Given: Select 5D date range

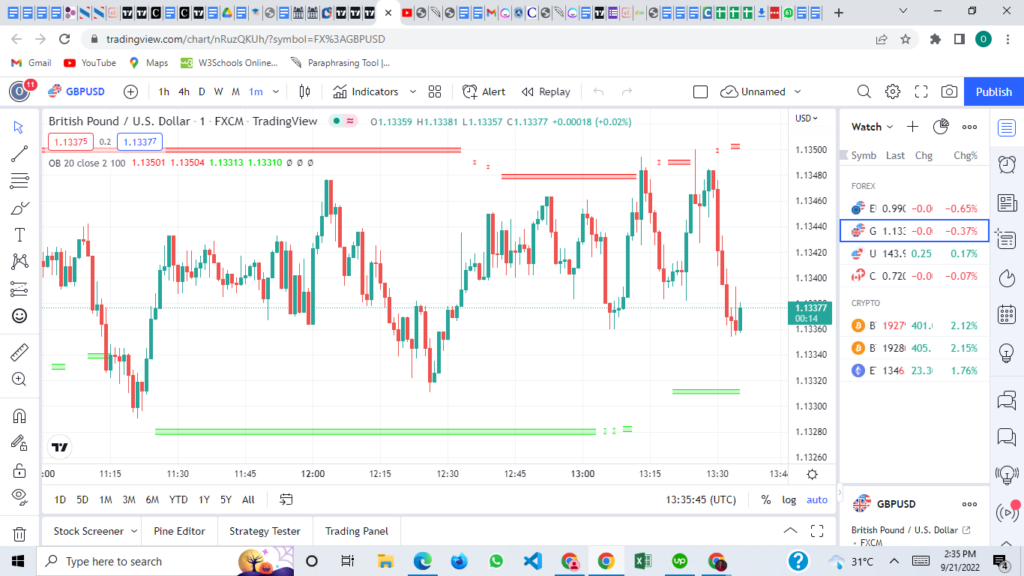Looking at the screenshot, I should 82,500.
